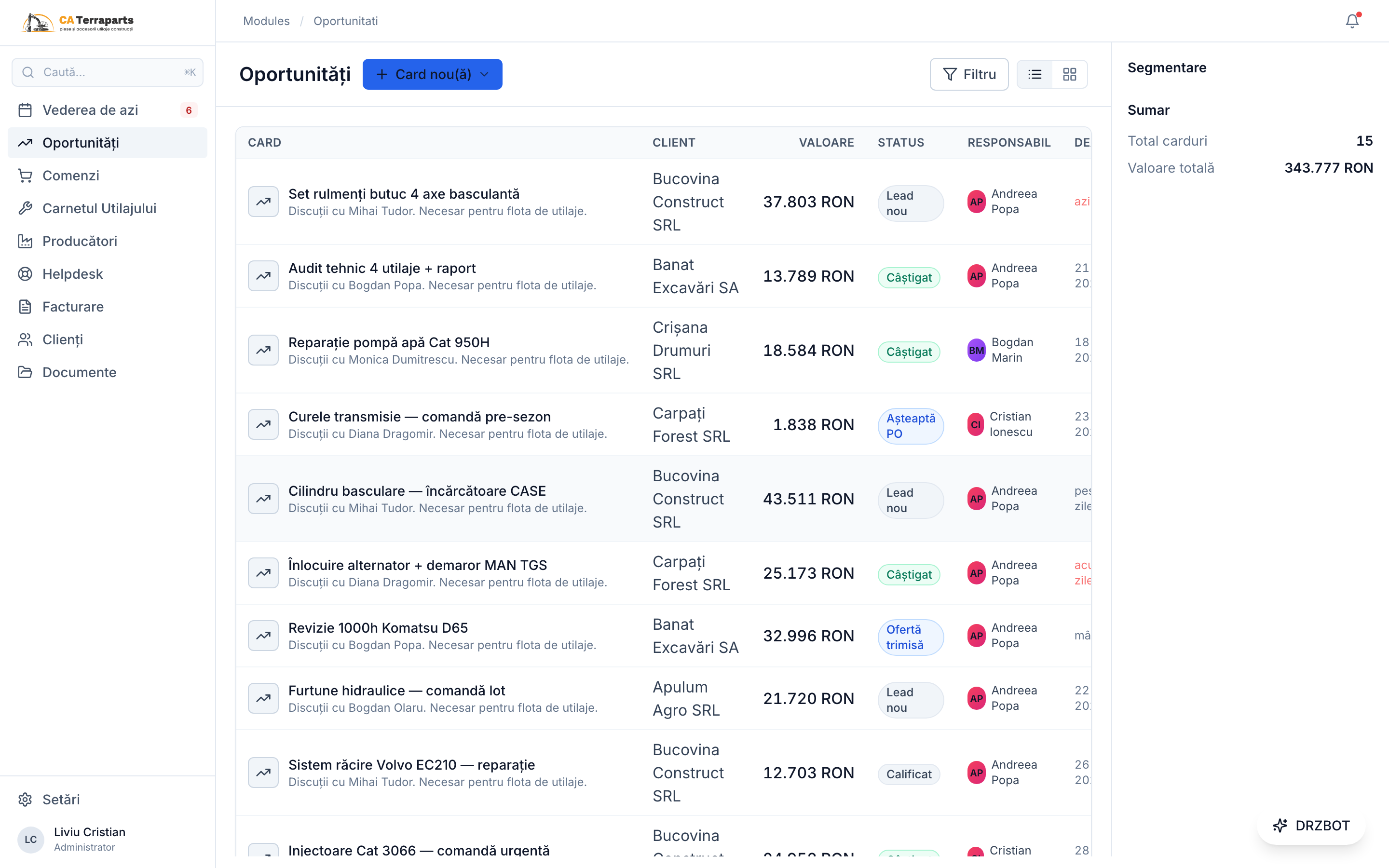Click trend icon for Audit tehnic 4 utilaje row
Image resolution: width=1389 pixels, height=868 pixels.
263,276
